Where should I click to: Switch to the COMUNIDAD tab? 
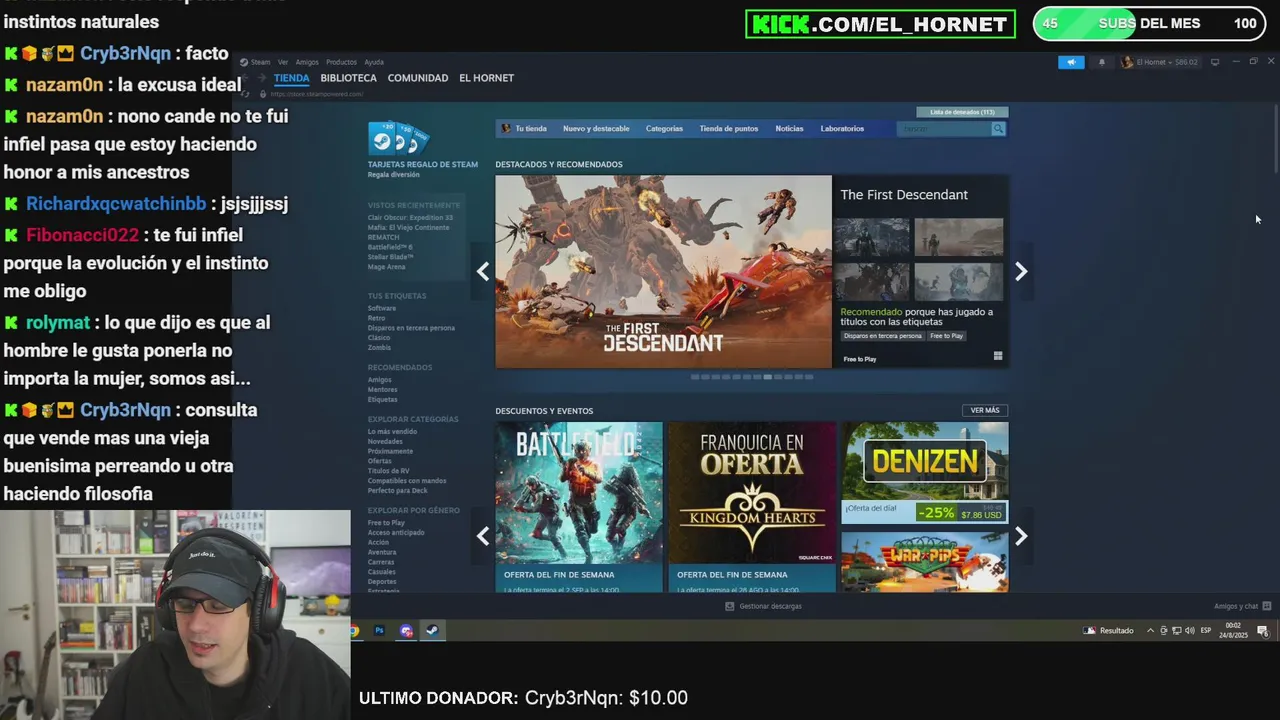coord(418,78)
